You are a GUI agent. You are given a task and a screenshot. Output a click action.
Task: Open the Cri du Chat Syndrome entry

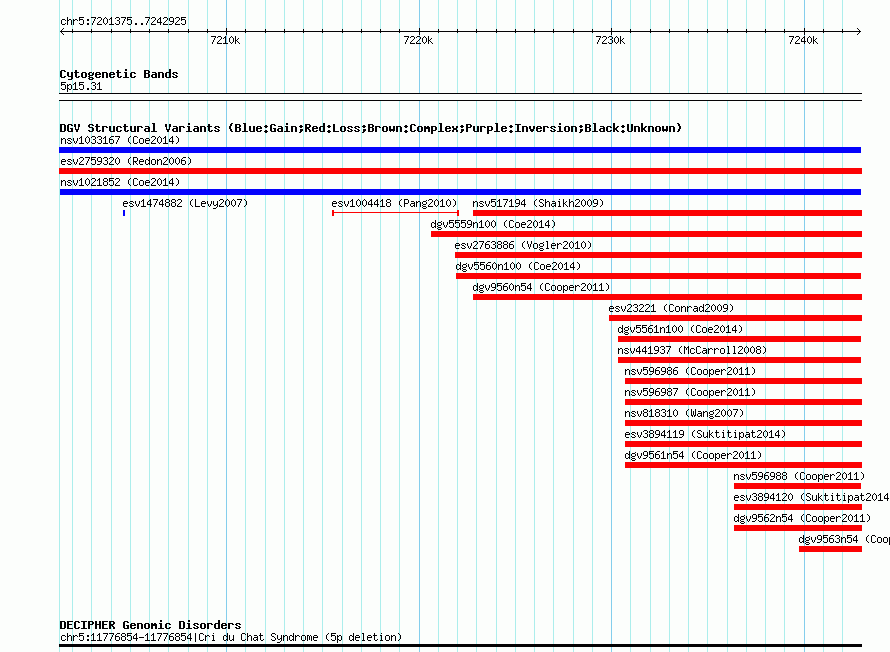(x=231, y=637)
